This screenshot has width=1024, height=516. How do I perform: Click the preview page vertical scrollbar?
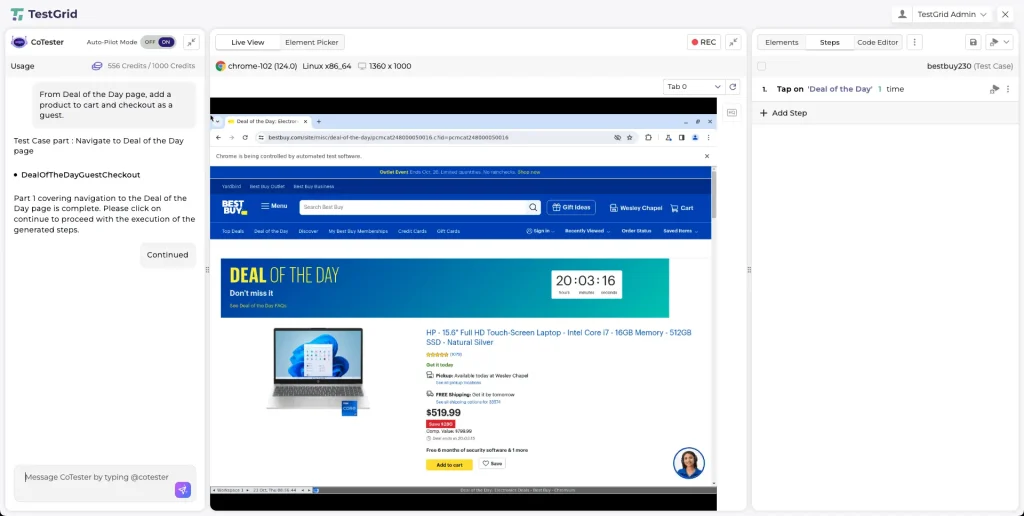tap(713, 193)
